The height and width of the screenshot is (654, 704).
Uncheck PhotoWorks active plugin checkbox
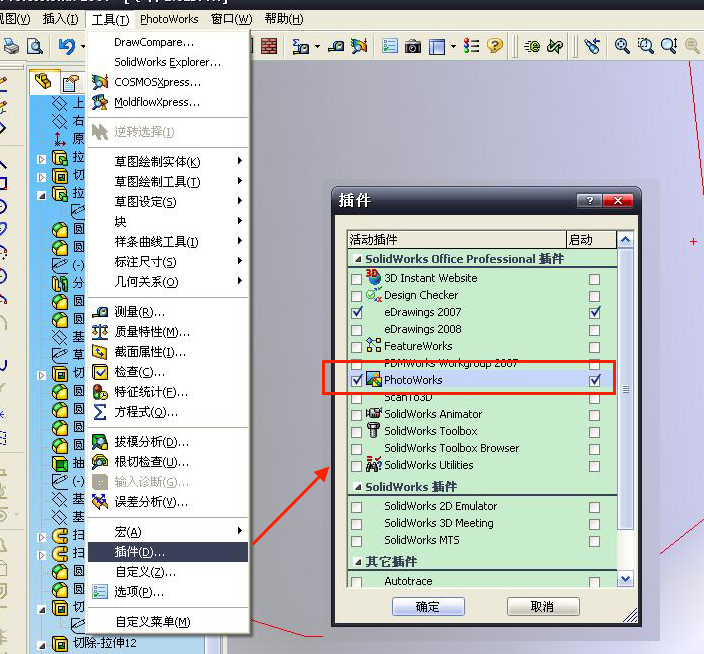click(356, 381)
